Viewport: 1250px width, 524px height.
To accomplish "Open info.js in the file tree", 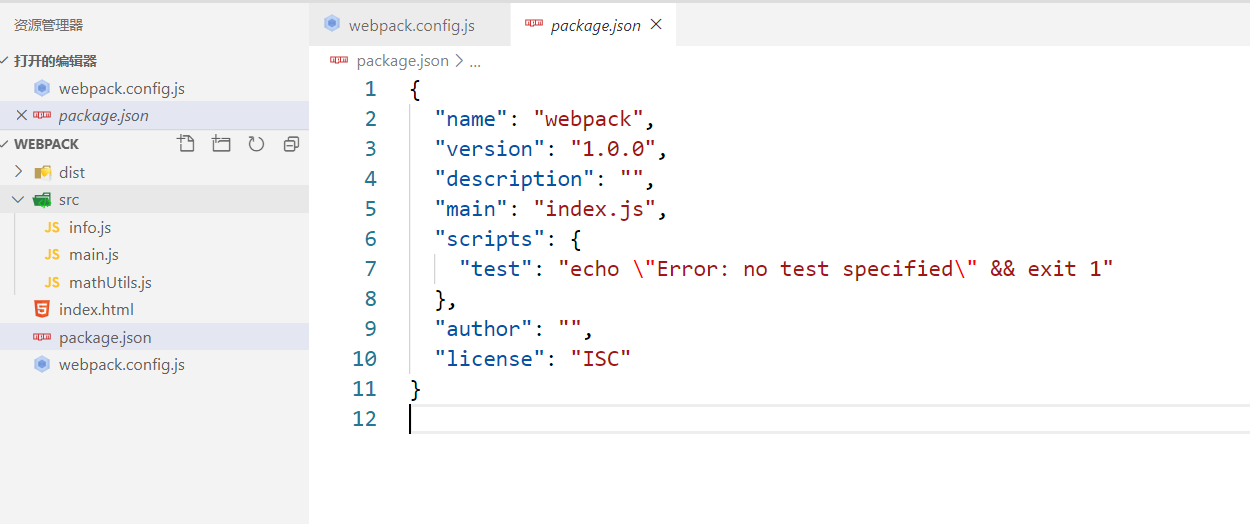I will [x=90, y=228].
